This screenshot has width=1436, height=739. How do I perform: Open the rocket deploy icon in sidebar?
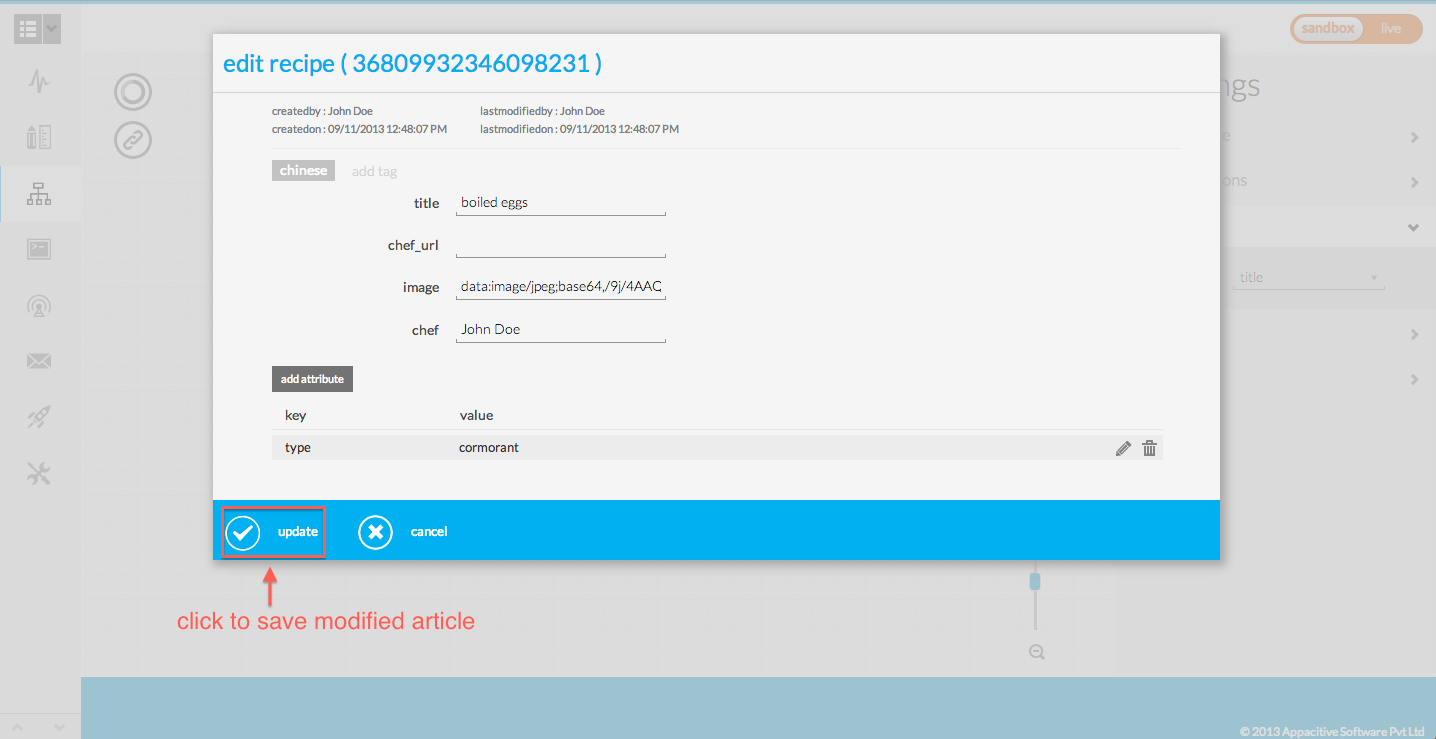coord(39,418)
